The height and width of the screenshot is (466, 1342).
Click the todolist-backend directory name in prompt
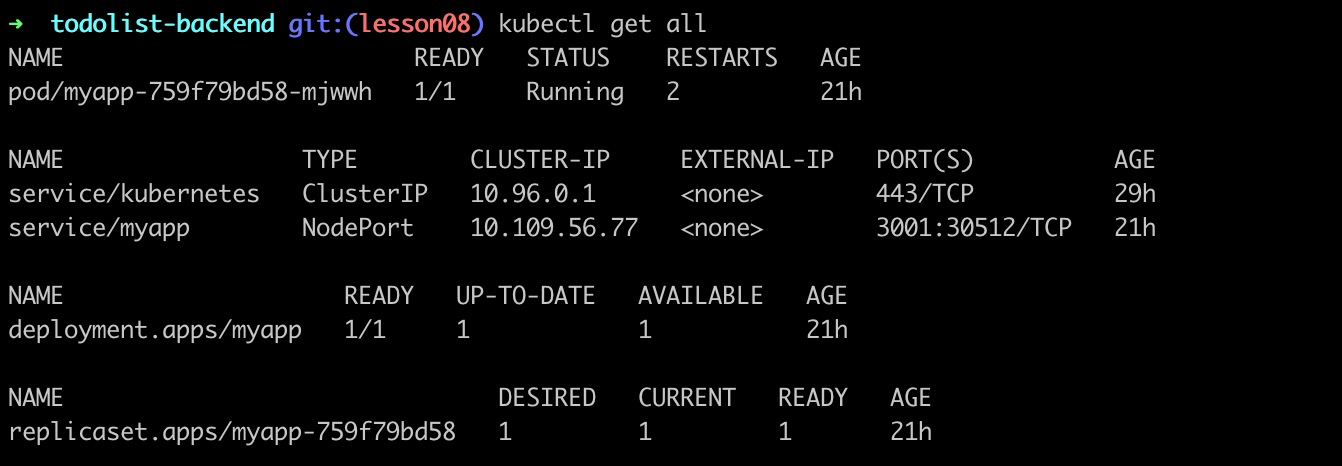162,23
